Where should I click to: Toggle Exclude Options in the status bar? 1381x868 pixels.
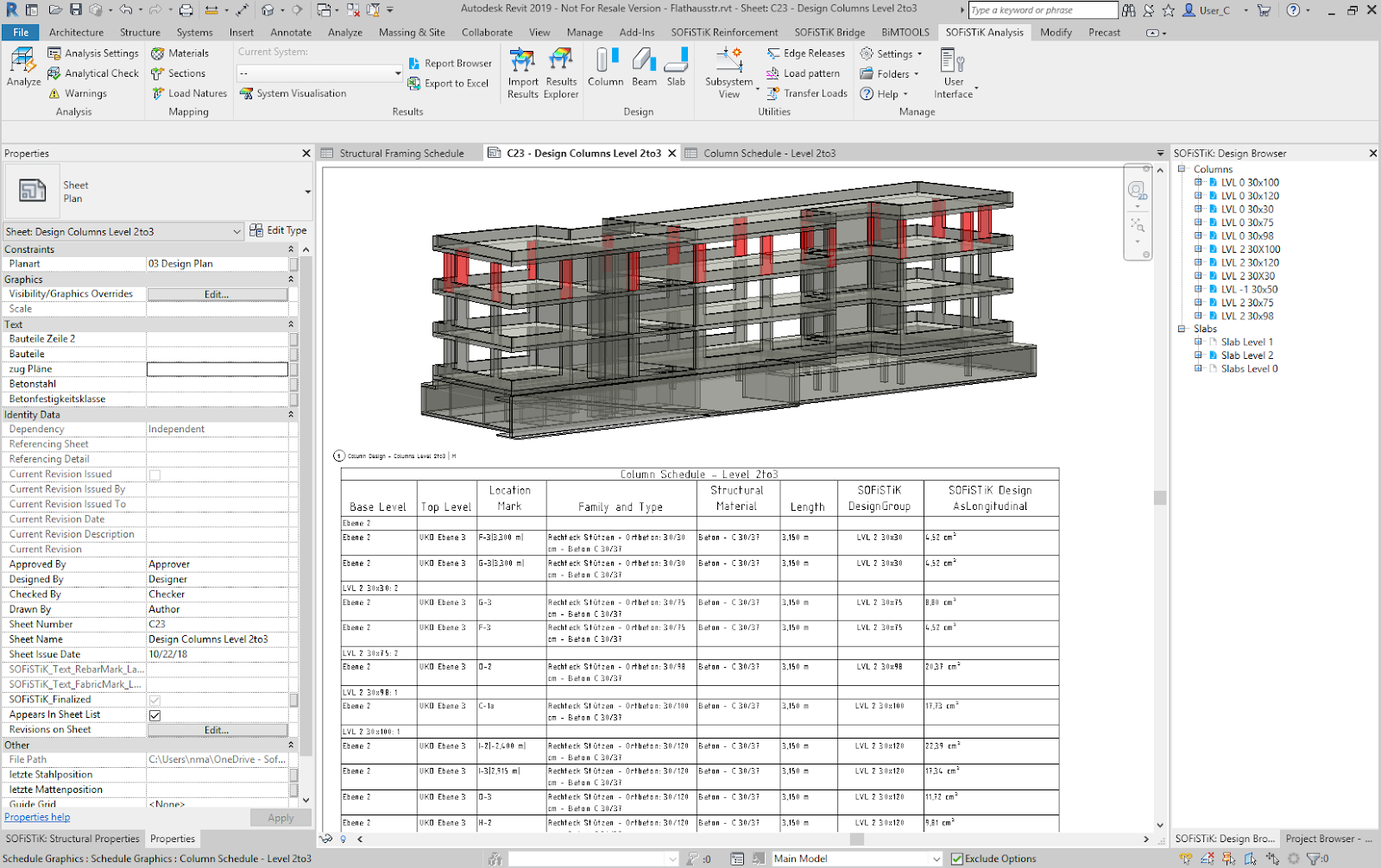coord(956,858)
